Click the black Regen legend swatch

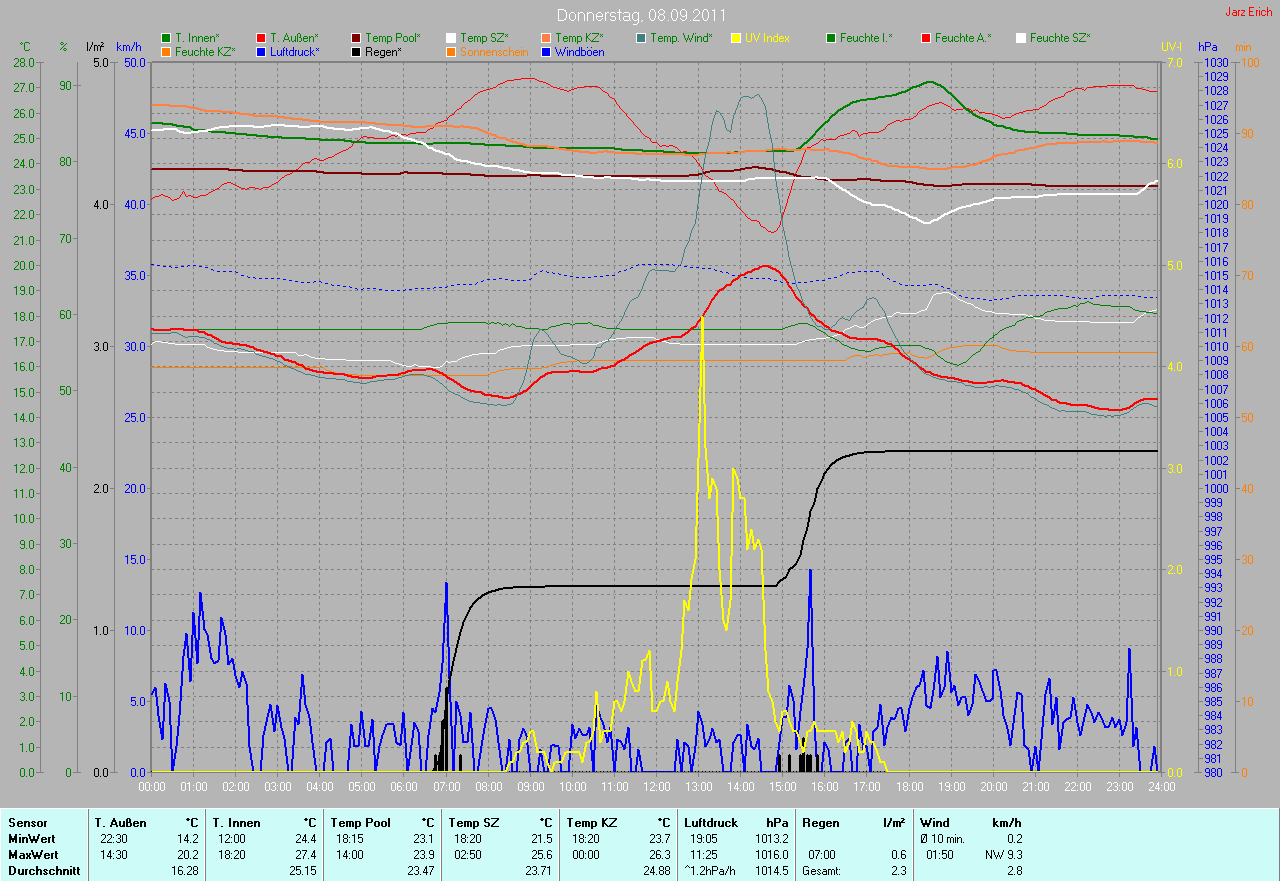click(x=356, y=51)
